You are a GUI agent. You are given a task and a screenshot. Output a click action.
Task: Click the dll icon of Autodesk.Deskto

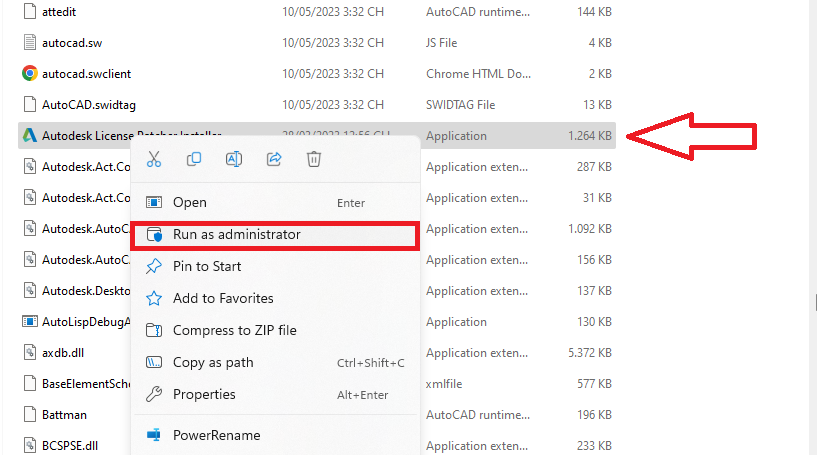[x=30, y=291]
